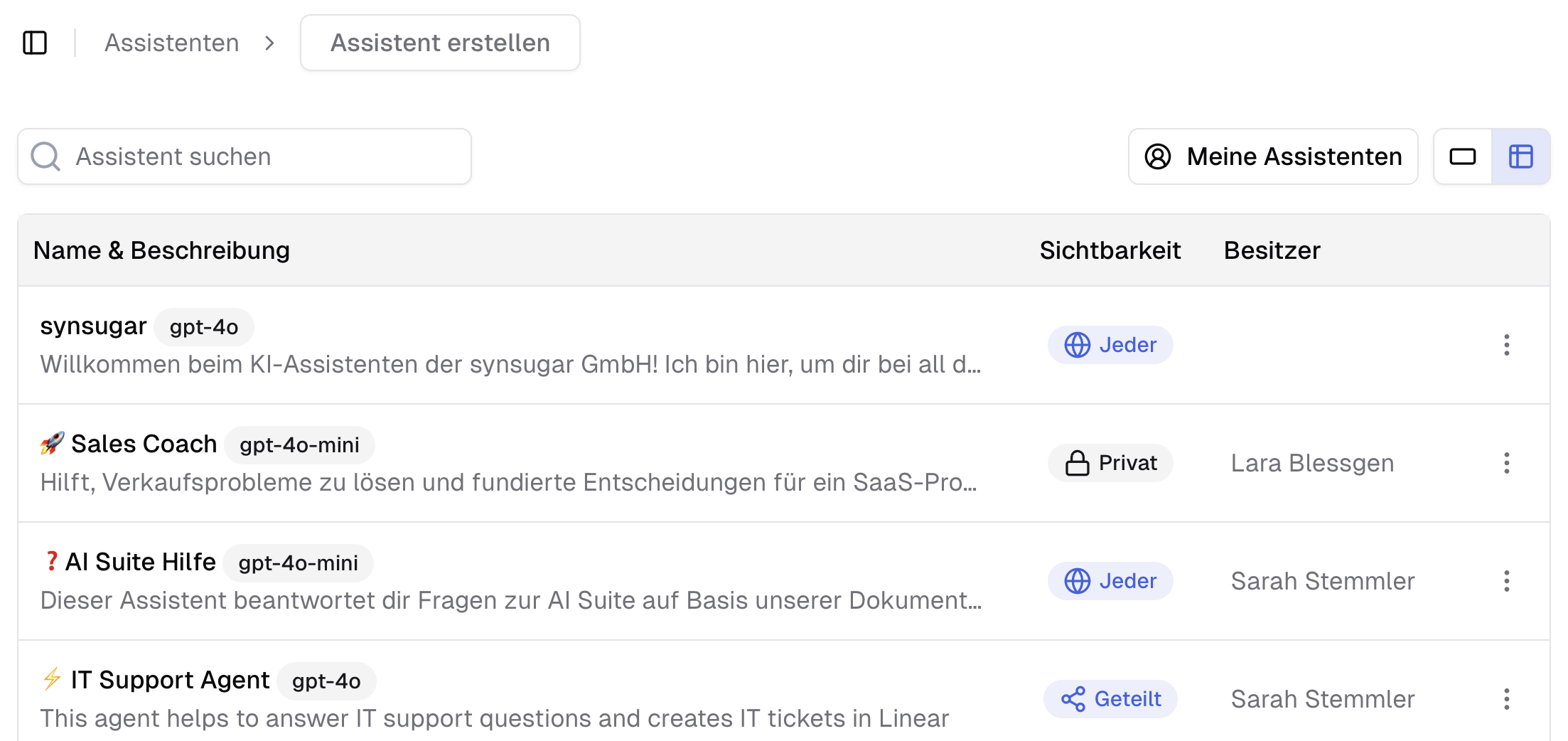Switch to the list view layout
This screenshot has height=741, width=1568.
click(1463, 156)
